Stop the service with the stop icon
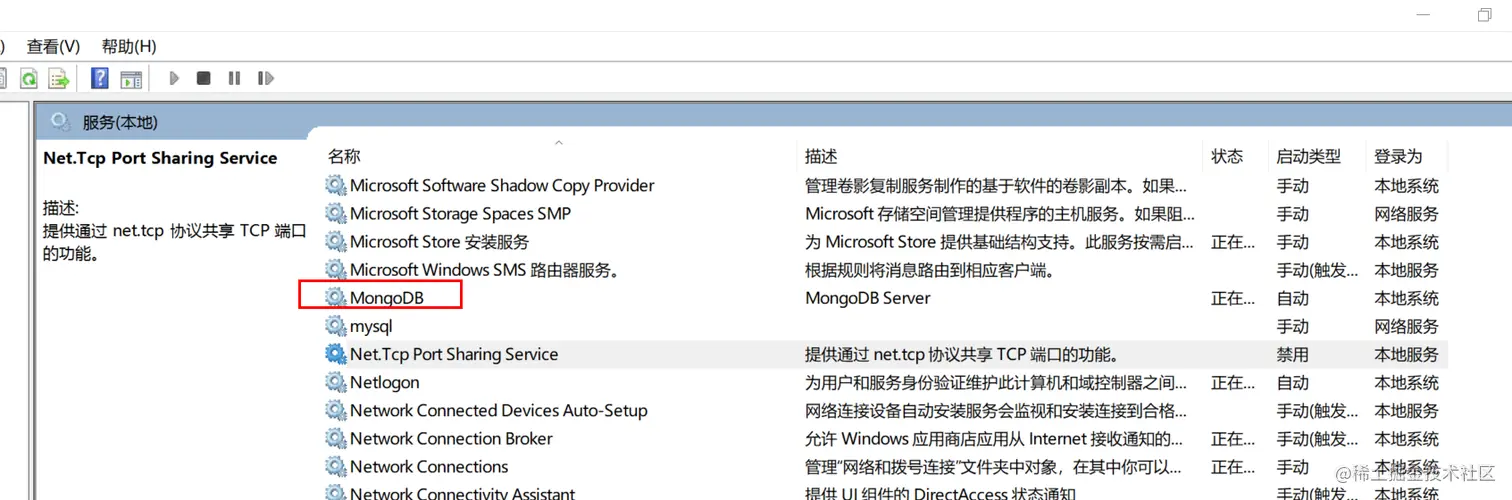1512x500 pixels. 204,78
